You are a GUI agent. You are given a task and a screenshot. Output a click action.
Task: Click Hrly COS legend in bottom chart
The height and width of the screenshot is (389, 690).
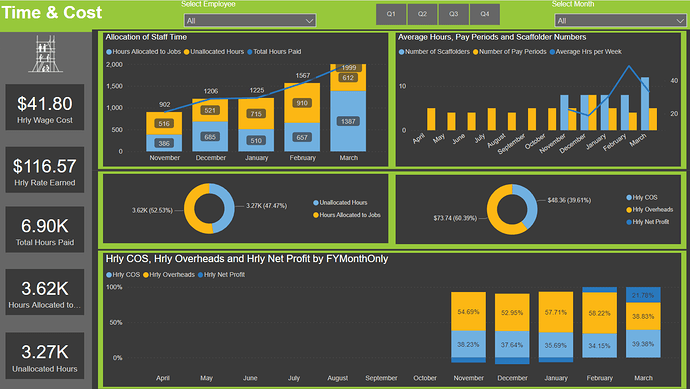123,275
